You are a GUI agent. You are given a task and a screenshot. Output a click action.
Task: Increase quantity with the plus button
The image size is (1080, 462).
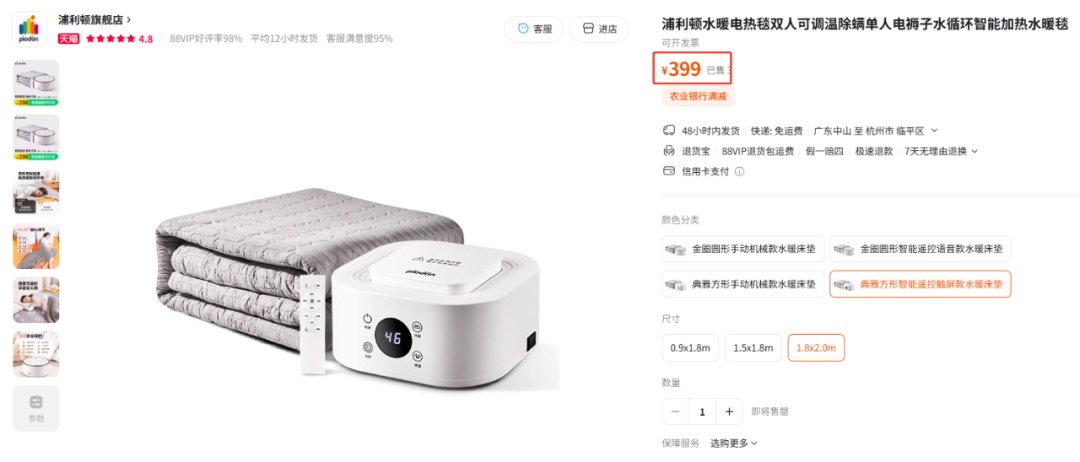(x=729, y=412)
